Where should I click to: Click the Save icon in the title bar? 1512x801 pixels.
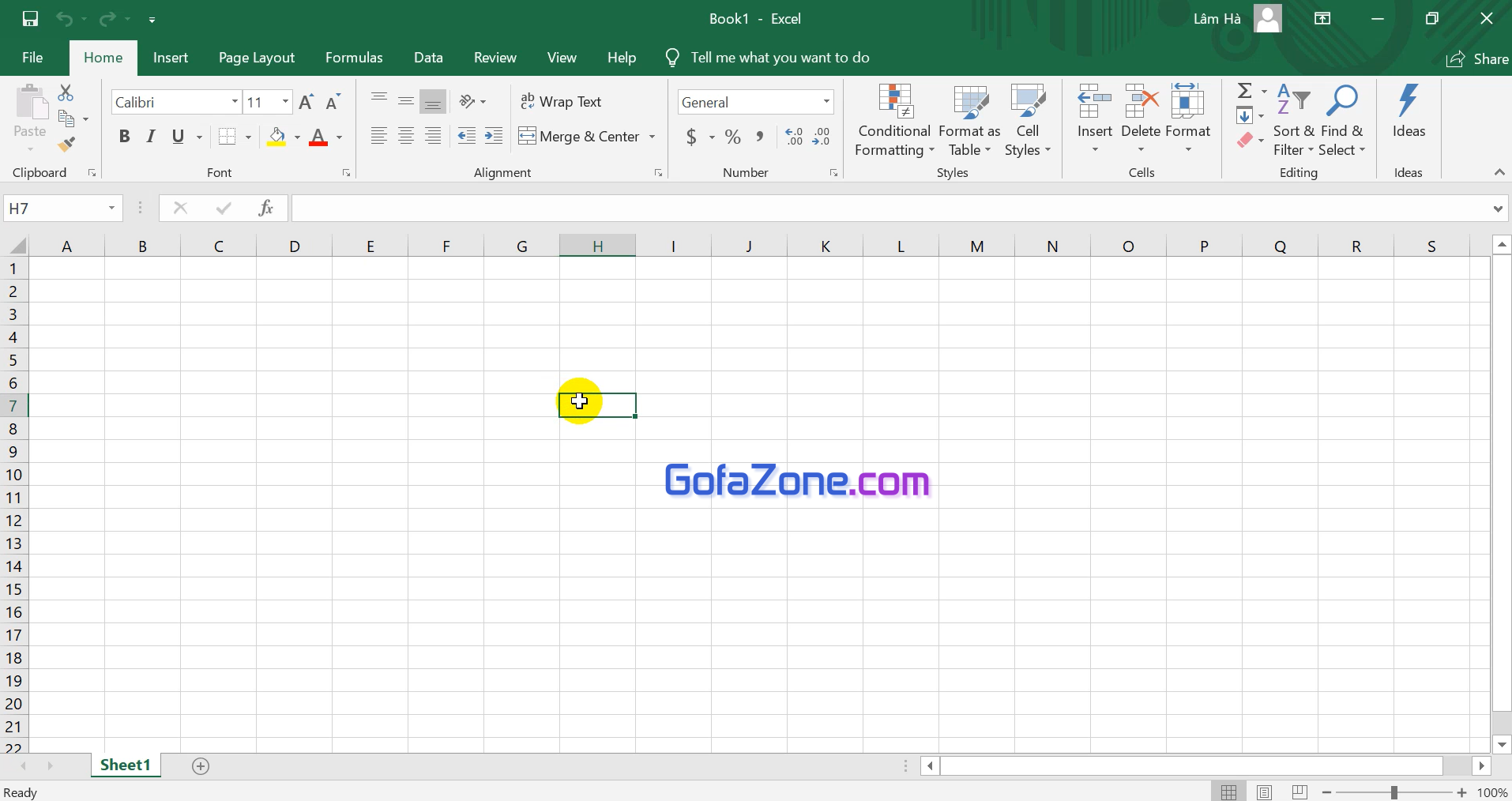click(30, 19)
